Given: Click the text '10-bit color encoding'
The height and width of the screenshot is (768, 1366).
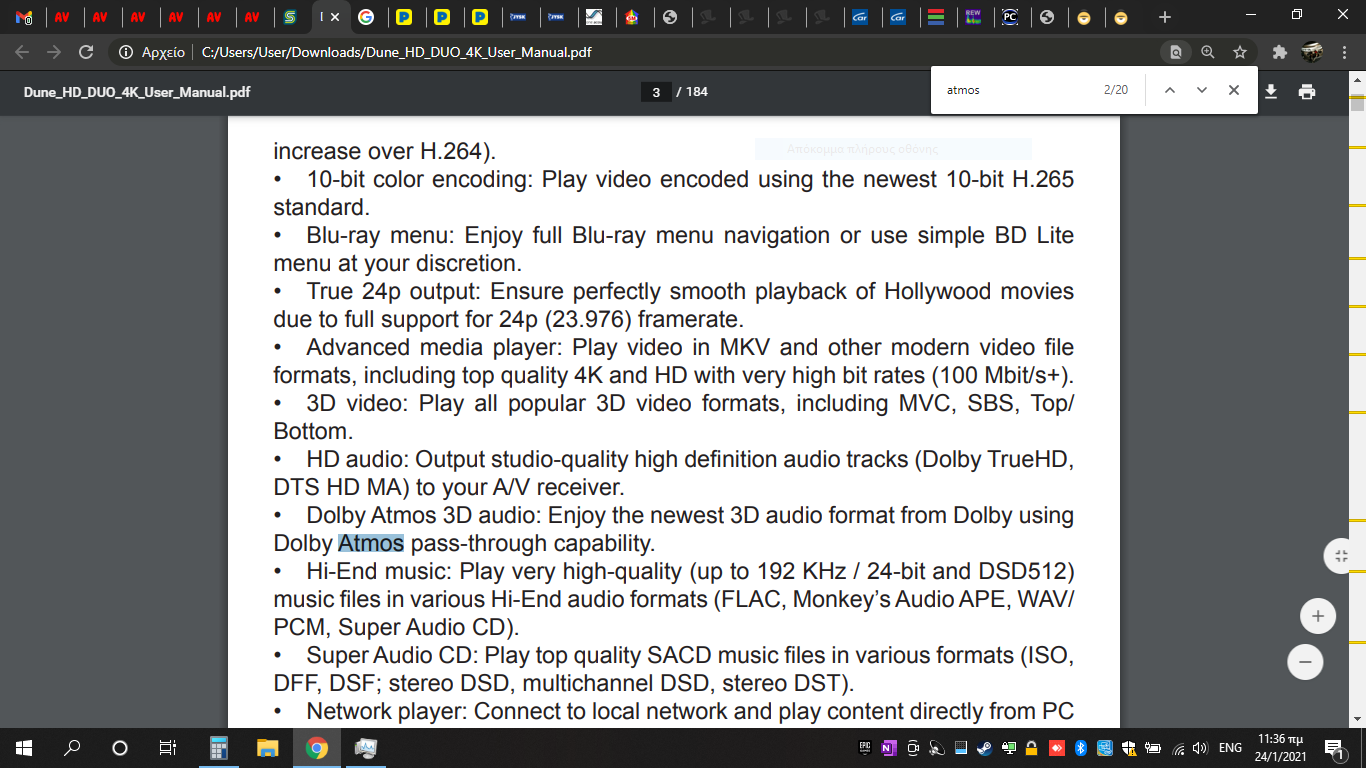Looking at the screenshot, I should (421, 180).
